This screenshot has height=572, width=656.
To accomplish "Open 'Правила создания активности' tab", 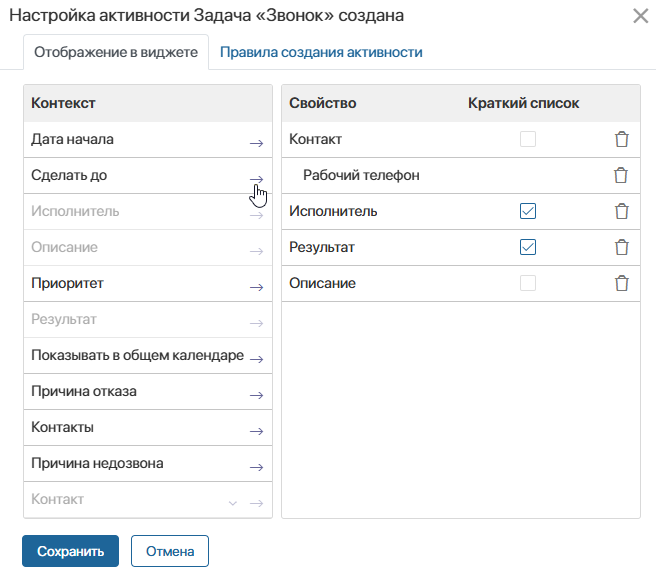I will 321,52.
